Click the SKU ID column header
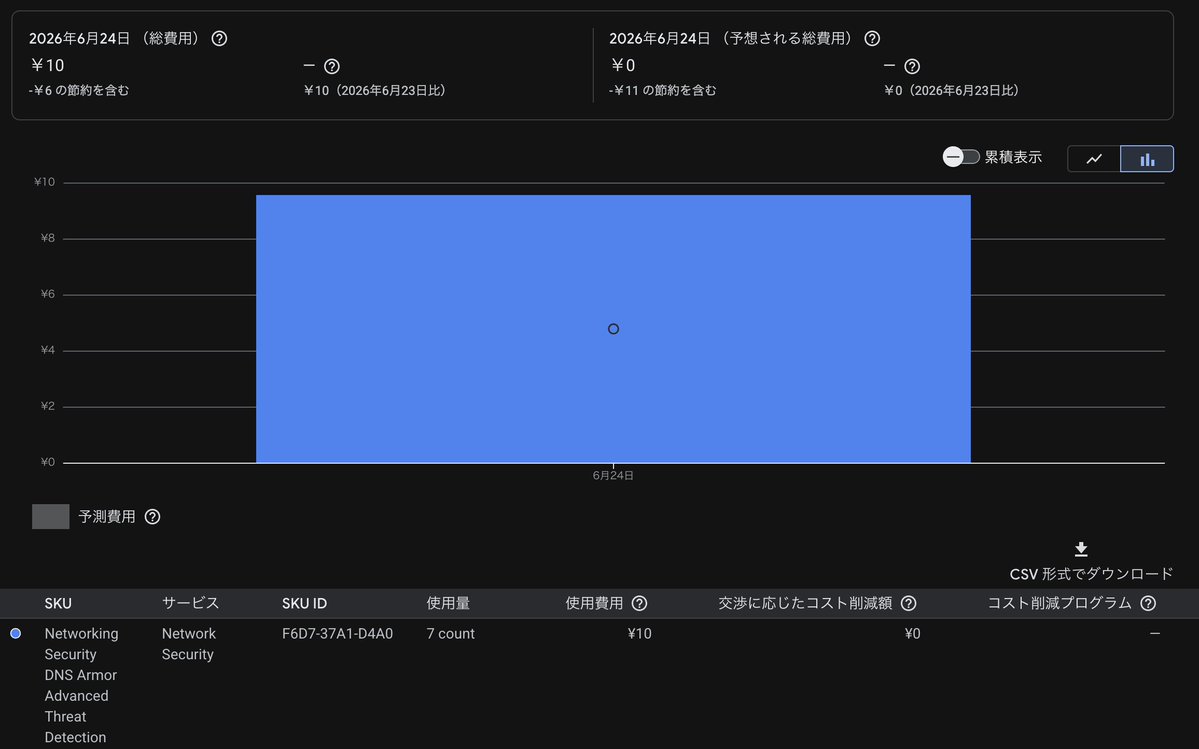The image size is (1199, 749). click(x=304, y=603)
